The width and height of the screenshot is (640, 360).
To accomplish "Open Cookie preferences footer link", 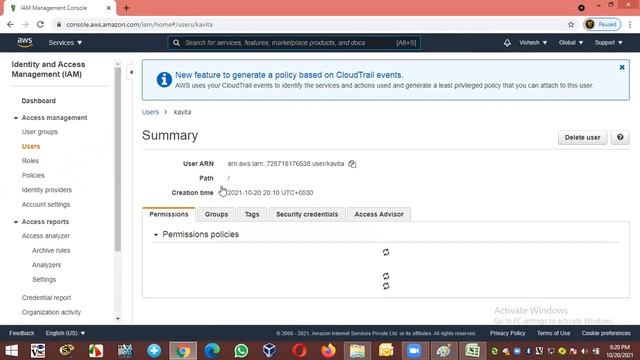I will pyautogui.click(x=606, y=333).
